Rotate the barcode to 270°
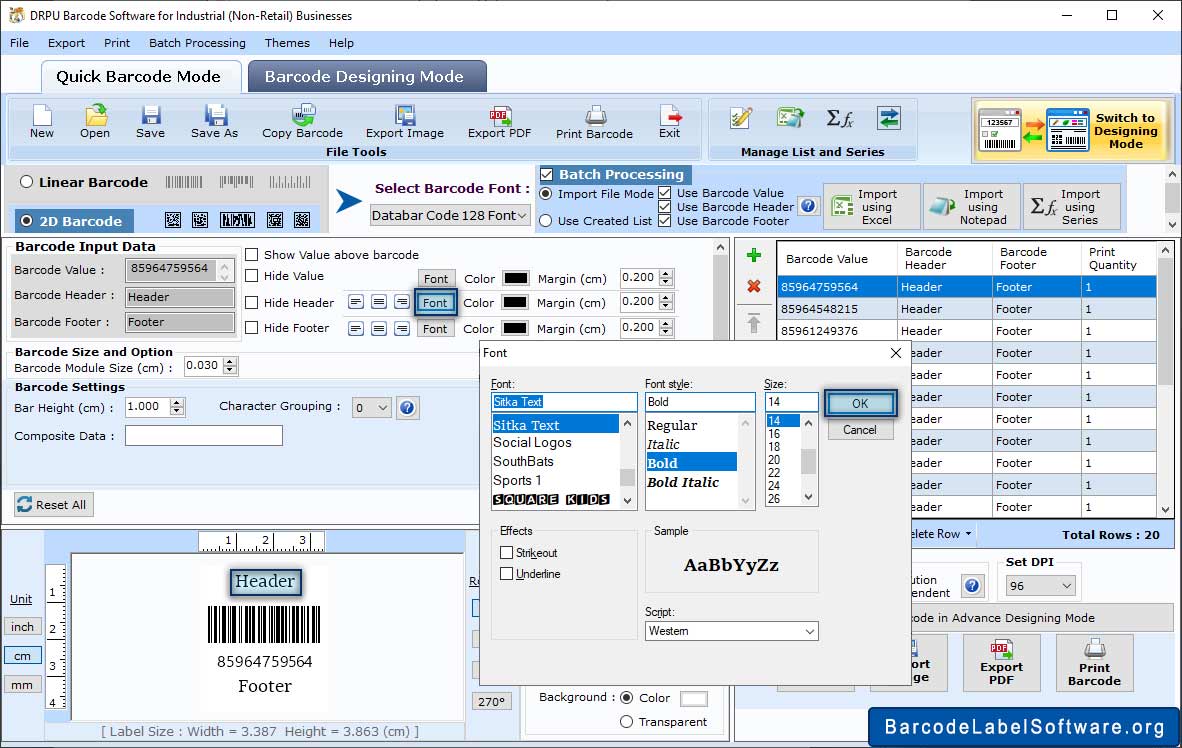 pyautogui.click(x=491, y=701)
